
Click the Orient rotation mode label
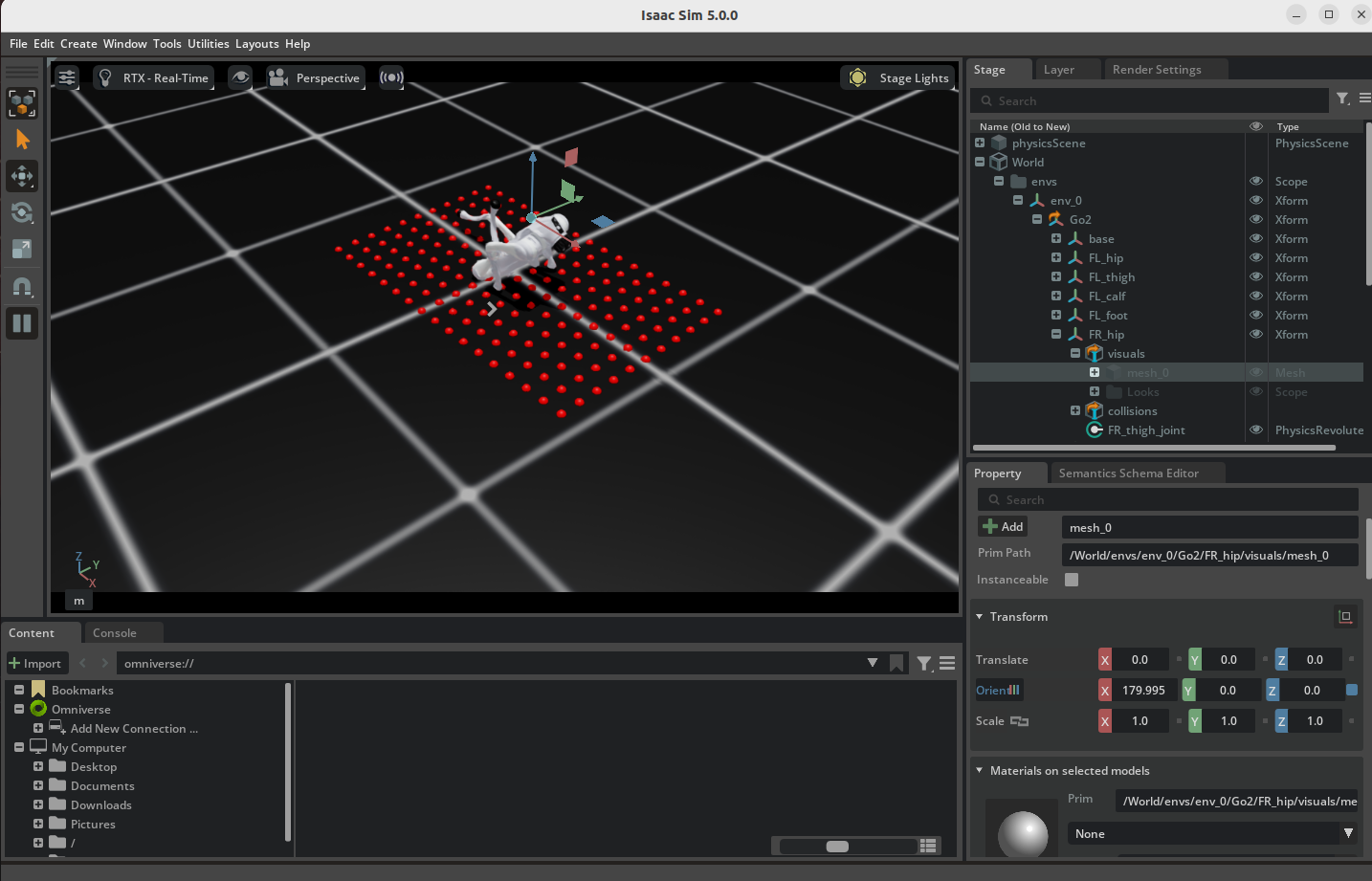click(998, 690)
